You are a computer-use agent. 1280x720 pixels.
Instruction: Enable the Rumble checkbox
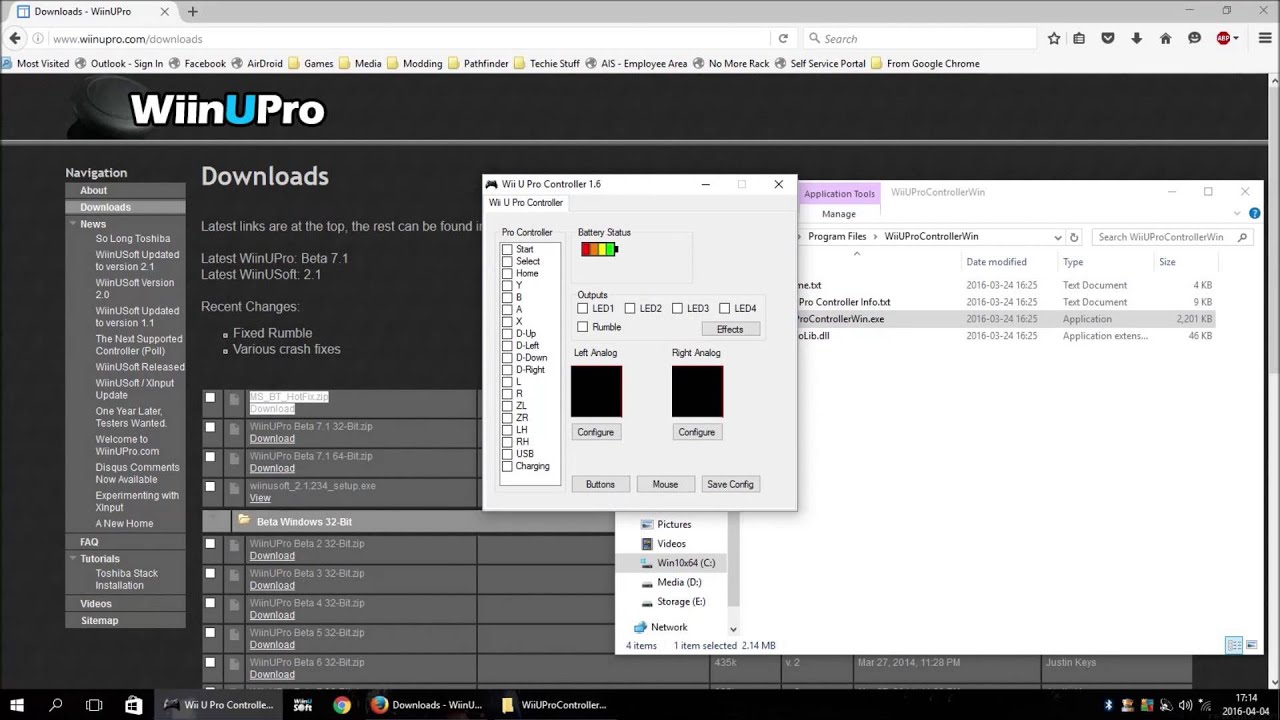click(583, 327)
